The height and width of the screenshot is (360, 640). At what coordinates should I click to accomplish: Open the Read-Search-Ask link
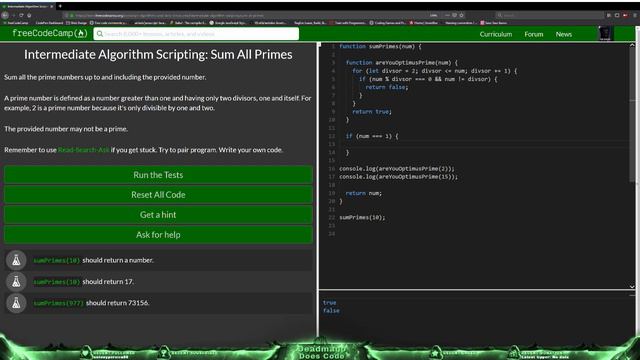pos(84,150)
